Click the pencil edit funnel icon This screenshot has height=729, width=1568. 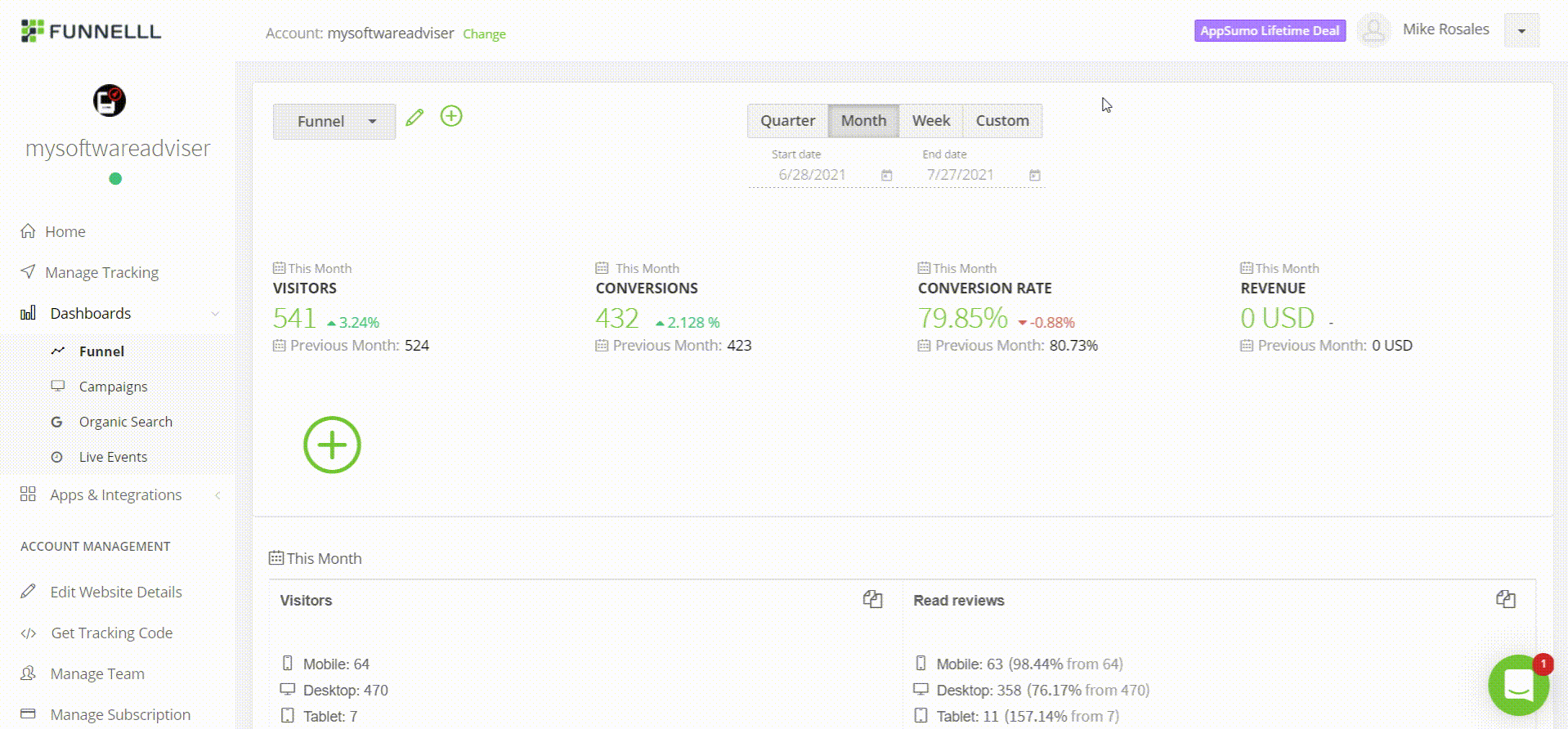(414, 118)
